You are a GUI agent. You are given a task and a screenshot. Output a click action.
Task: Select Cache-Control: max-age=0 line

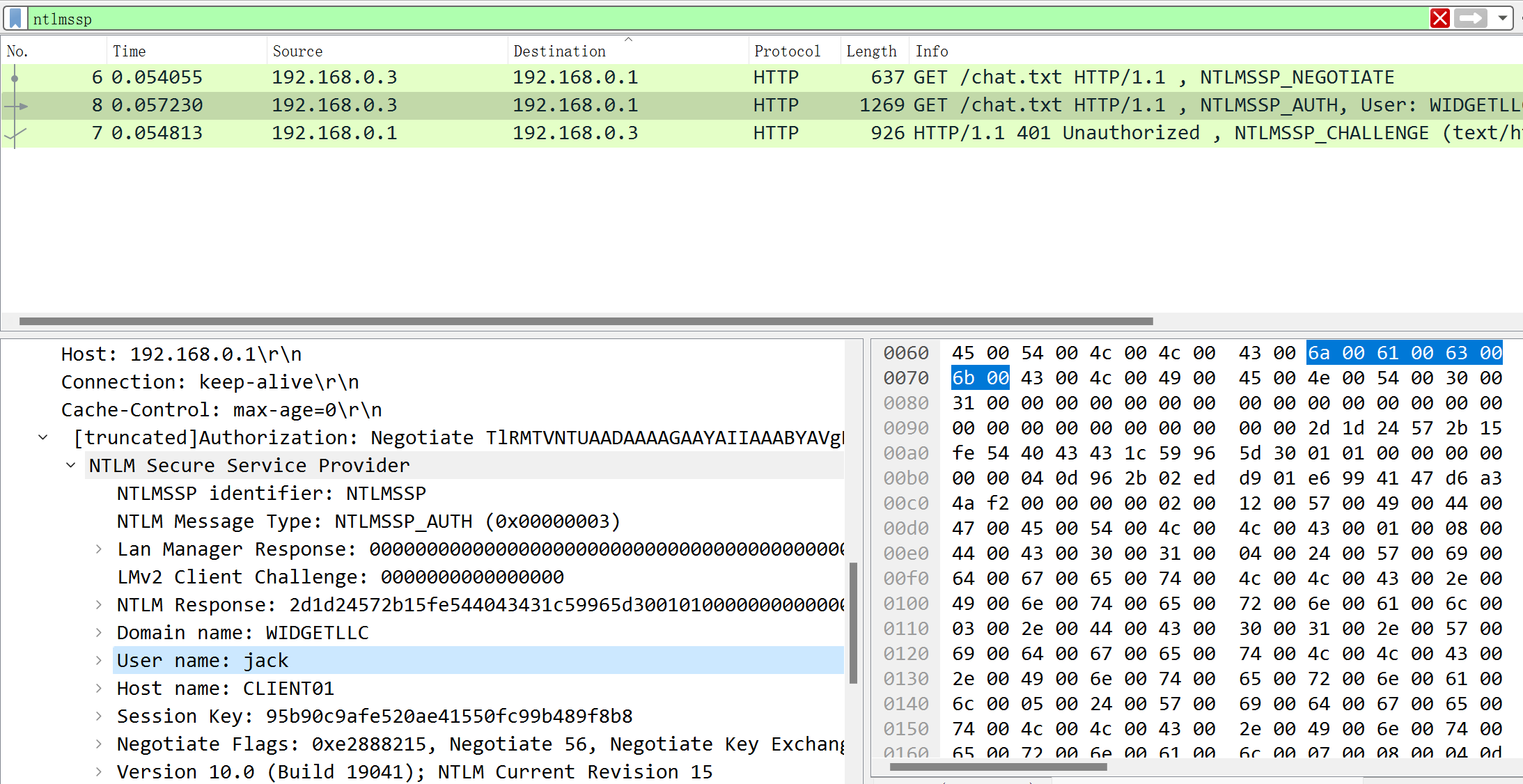click(221, 410)
